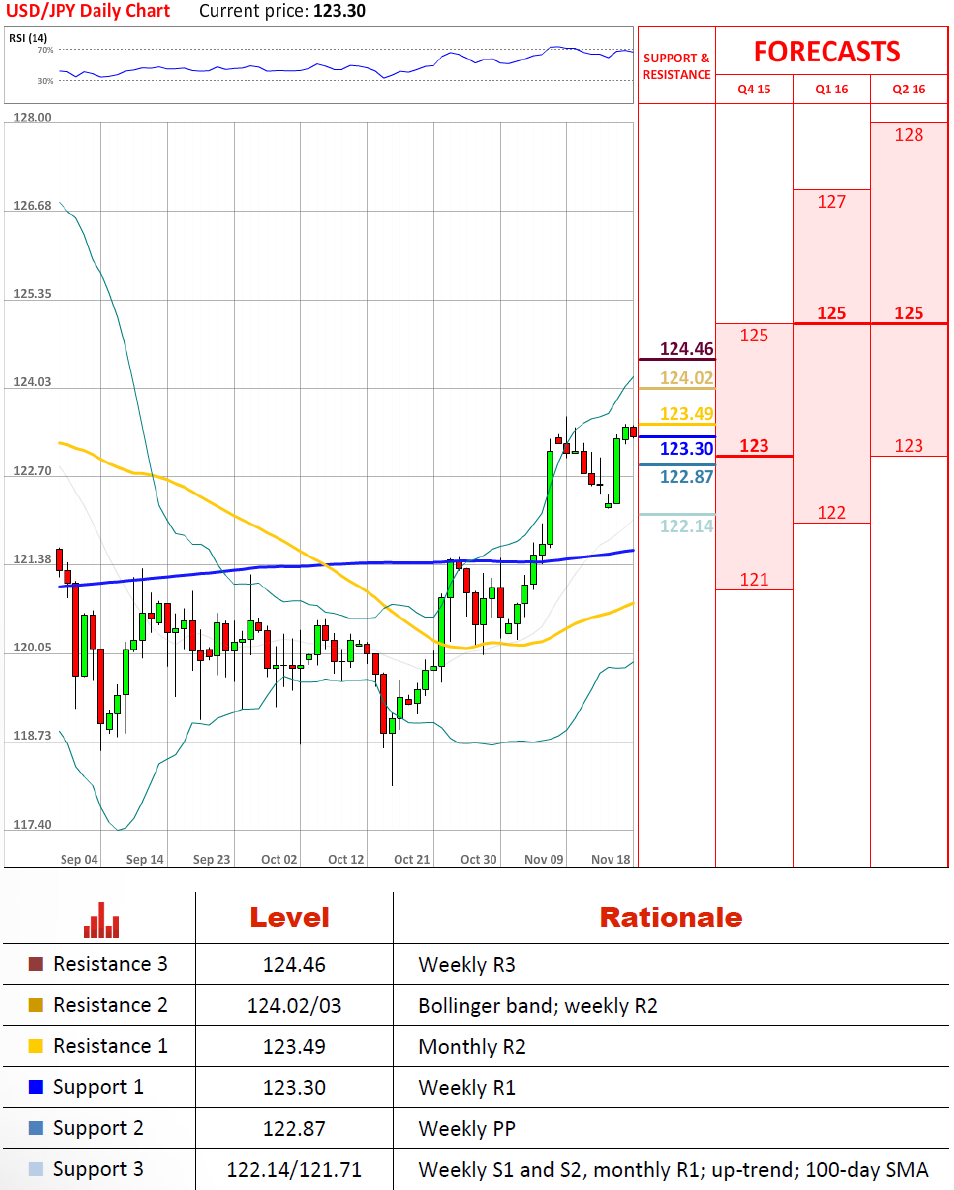
Task: Click the 'Resistance 2' row label
Action: 110,1005
